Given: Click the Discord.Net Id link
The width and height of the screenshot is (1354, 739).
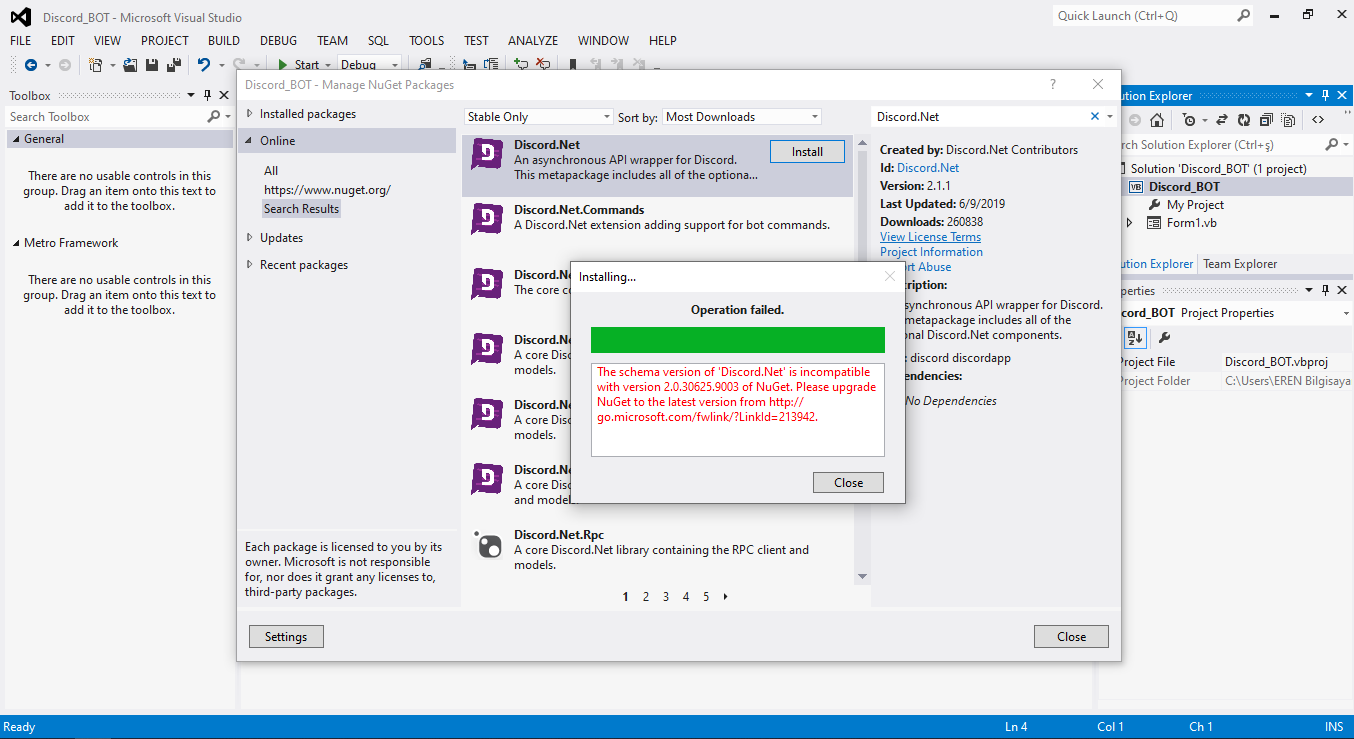Looking at the screenshot, I should pyautogui.click(x=928, y=168).
